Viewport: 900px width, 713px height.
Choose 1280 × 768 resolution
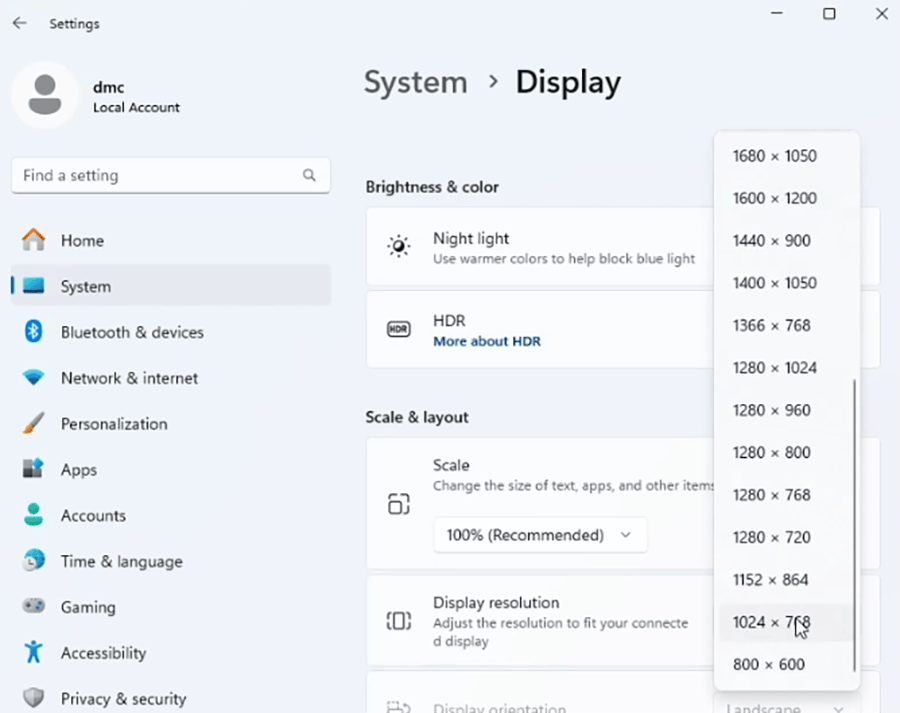pos(786,495)
